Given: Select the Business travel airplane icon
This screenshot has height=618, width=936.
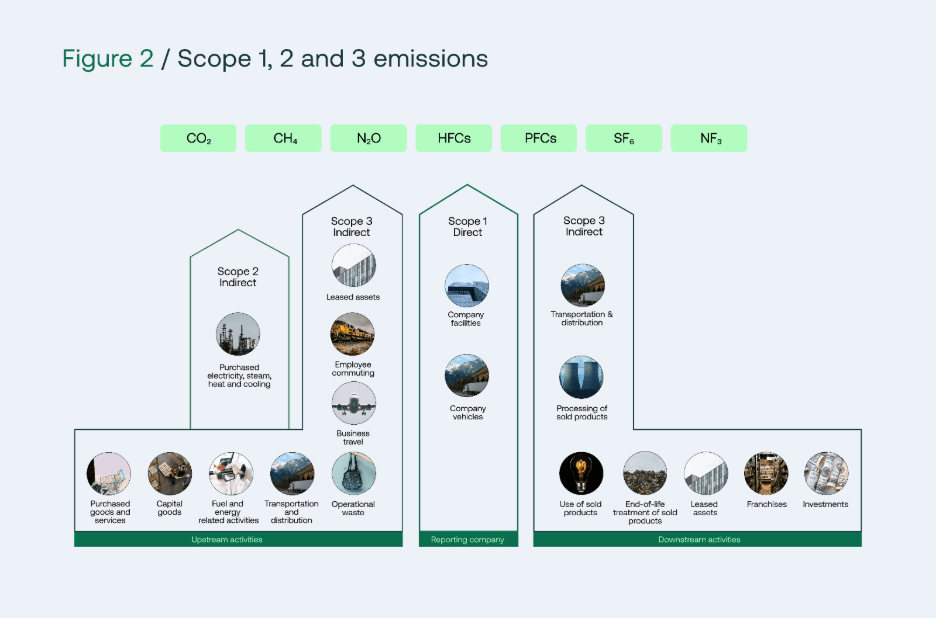Looking at the screenshot, I should pos(352,403).
